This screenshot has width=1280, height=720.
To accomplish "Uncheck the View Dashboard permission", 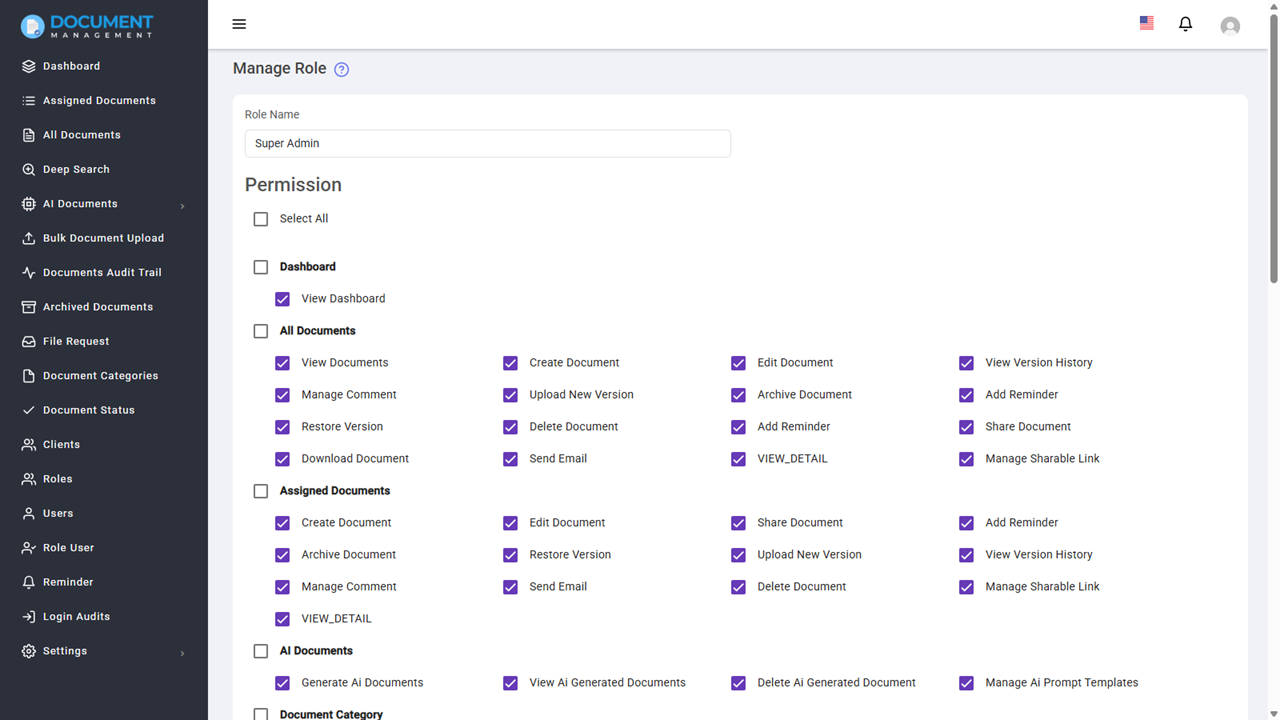I will (x=282, y=298).
